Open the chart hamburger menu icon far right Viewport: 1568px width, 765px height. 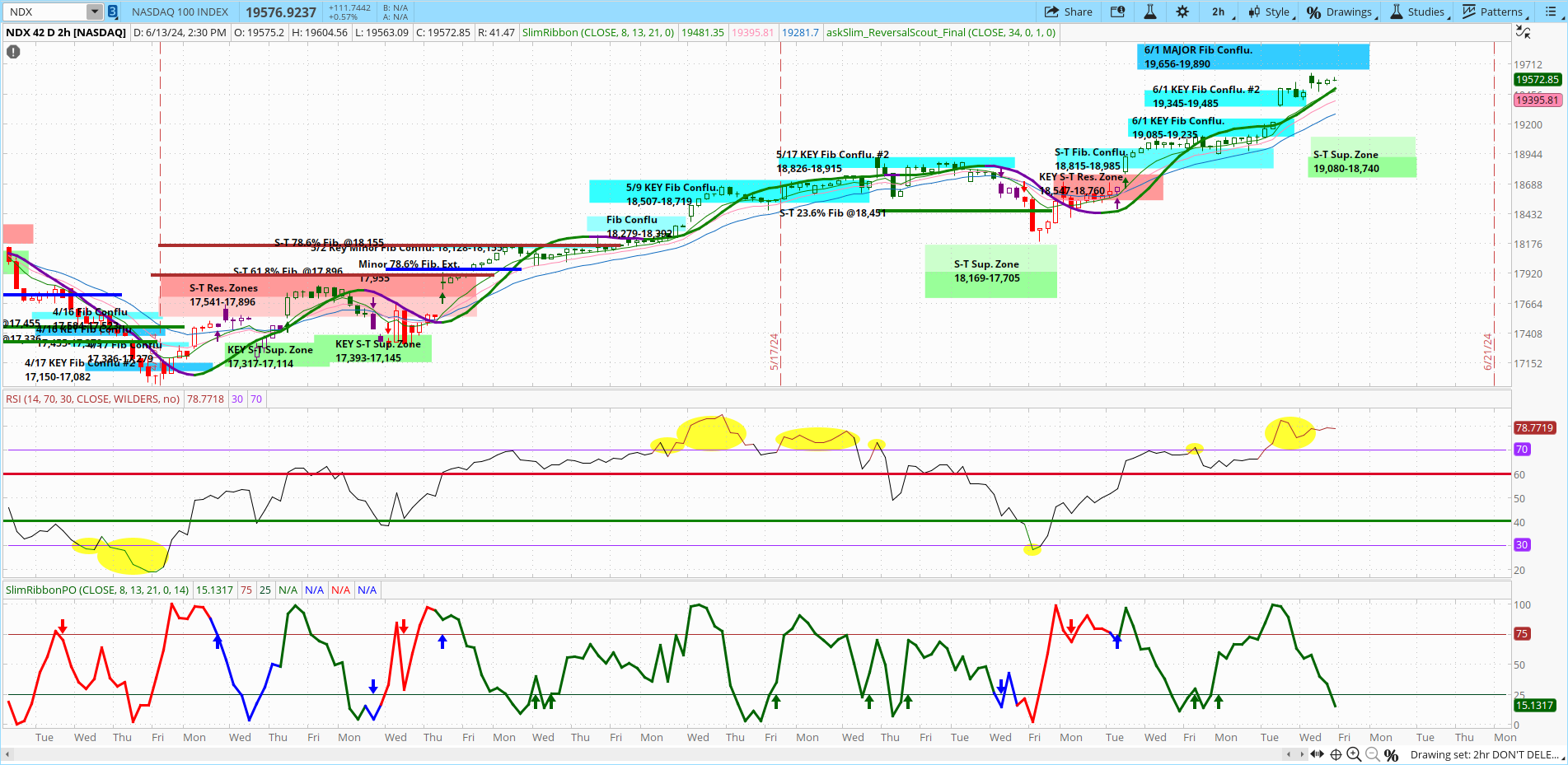[1552, 11]
